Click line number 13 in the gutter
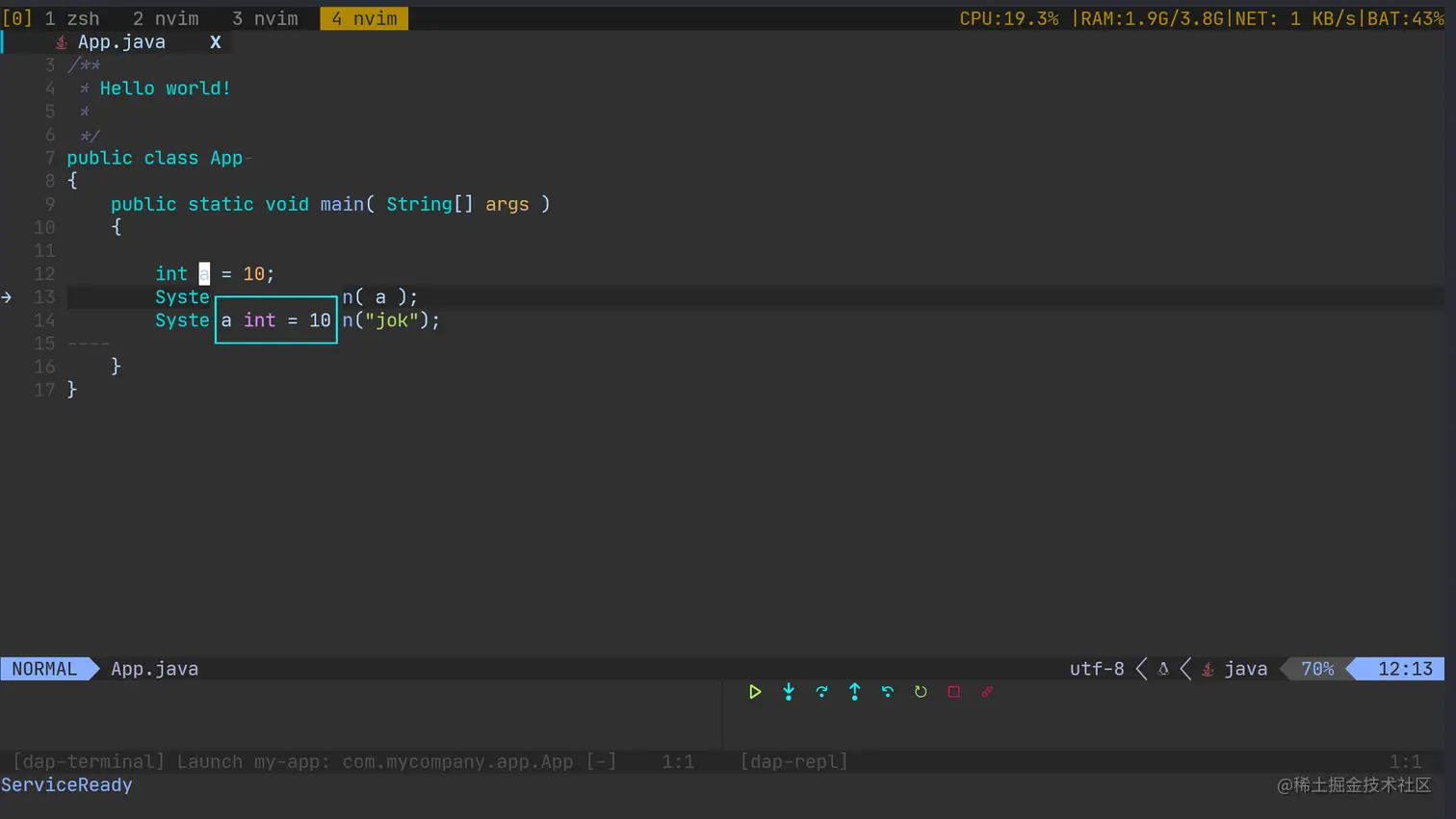The height and width of the screenshot is (819, 1456). point(44,297)
